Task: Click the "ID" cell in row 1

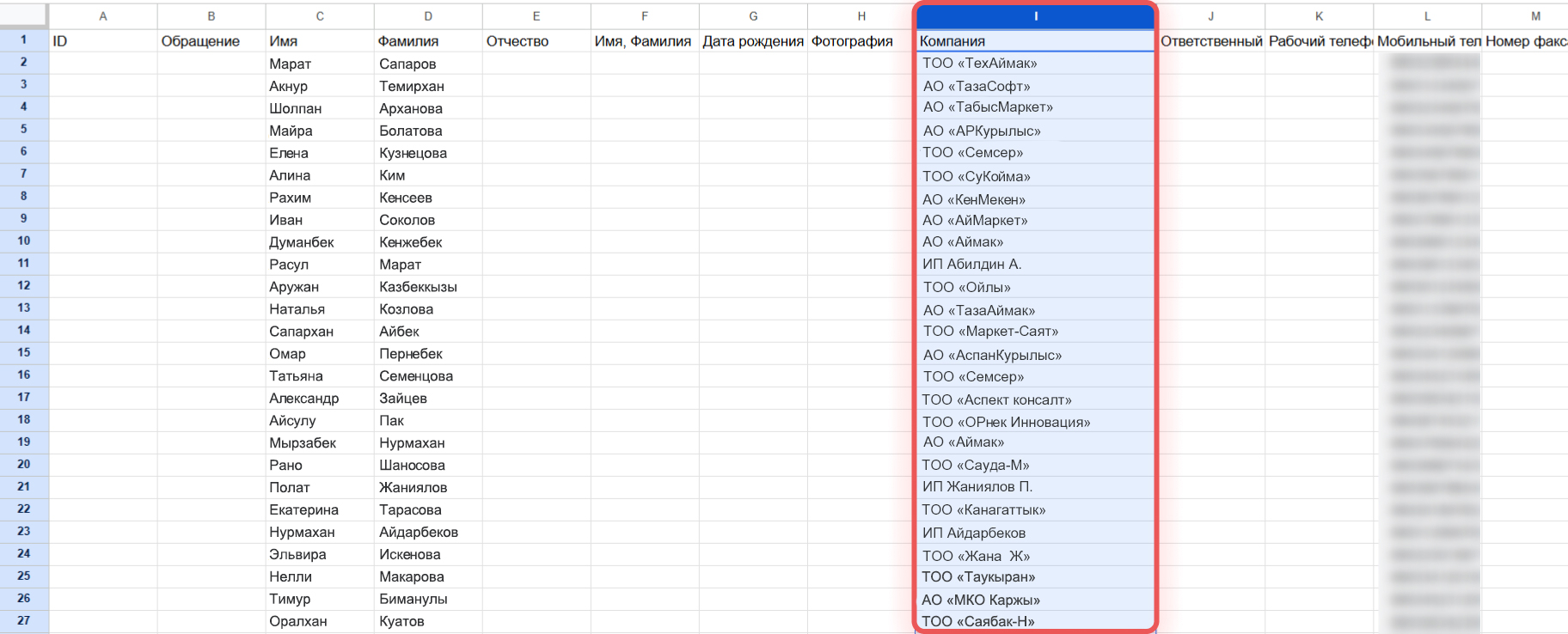Action: [103, 41]
